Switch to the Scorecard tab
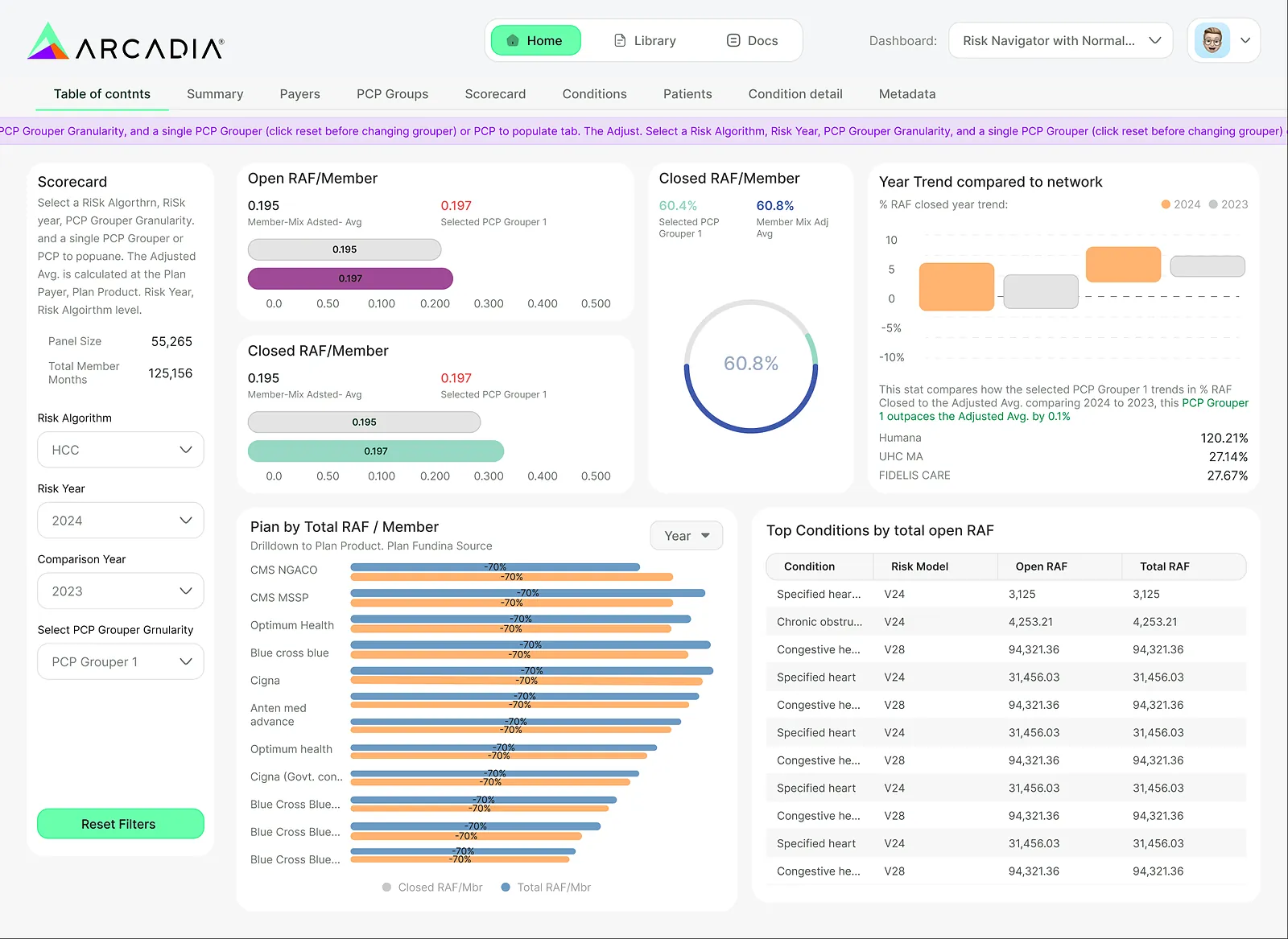The height and width of the screenshot is (939, 1288). coord(495,94)
